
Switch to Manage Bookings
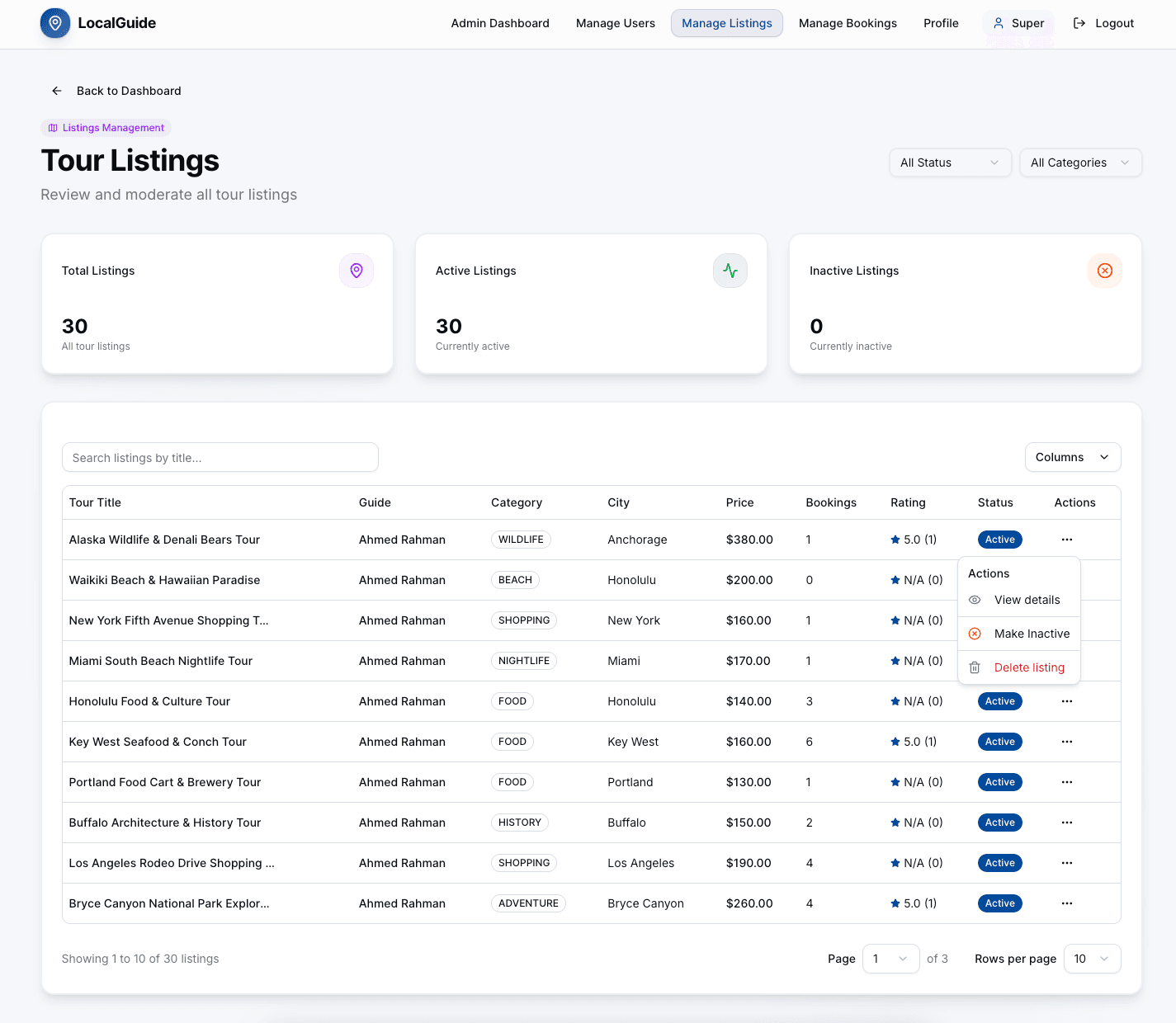tap(848, 23)
